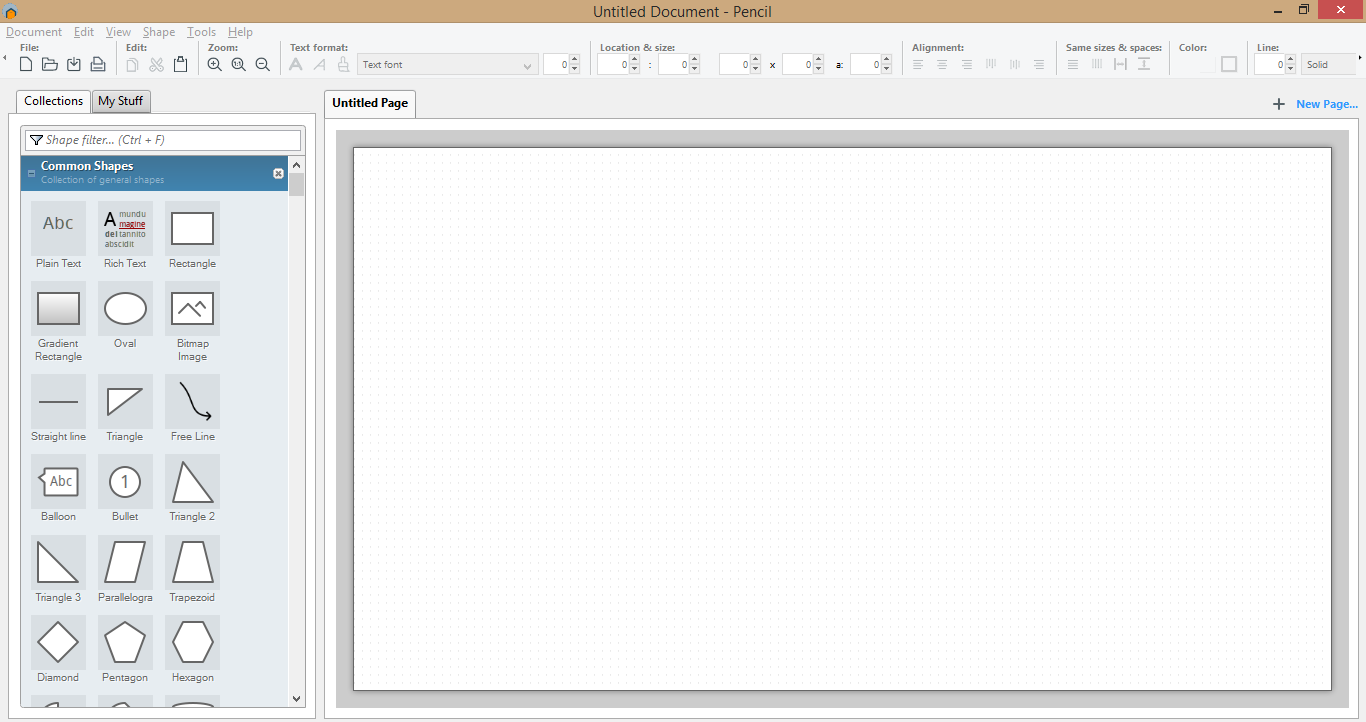This screenshot has width=1366, height=722.
Task: Save the document using the save icon
Action: 74,65
